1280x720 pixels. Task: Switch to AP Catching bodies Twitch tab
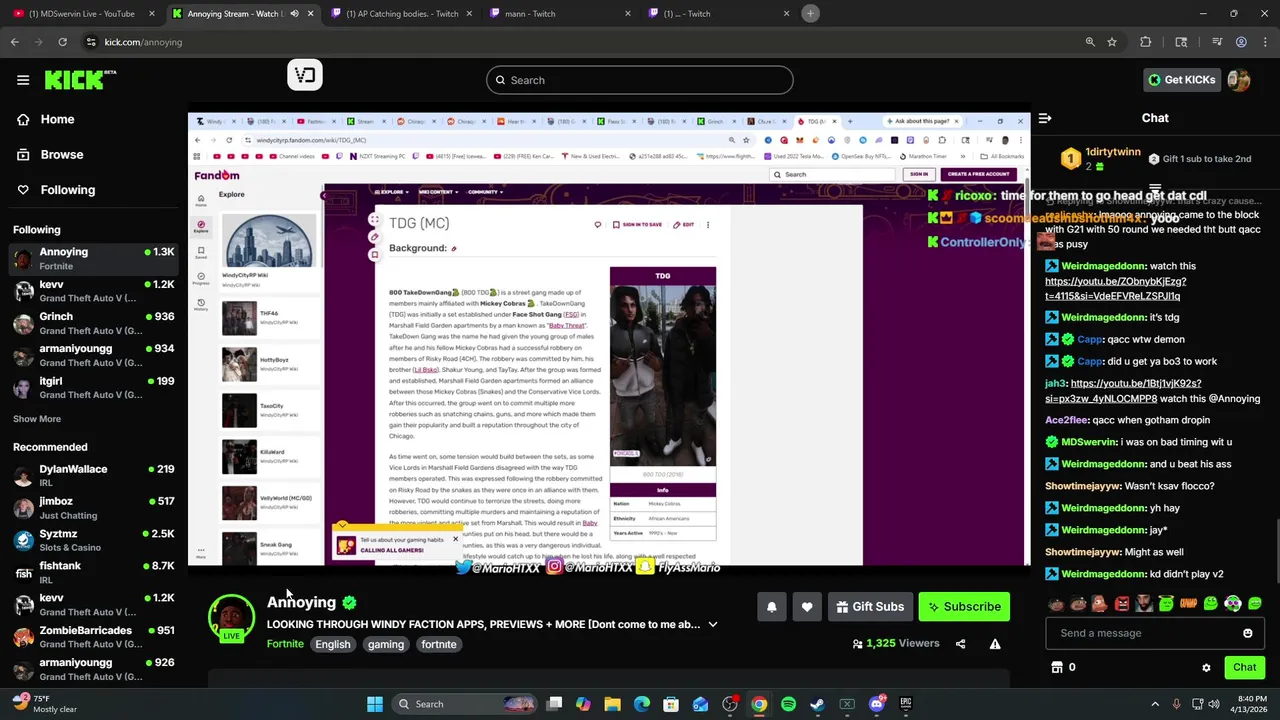[400, 14]
